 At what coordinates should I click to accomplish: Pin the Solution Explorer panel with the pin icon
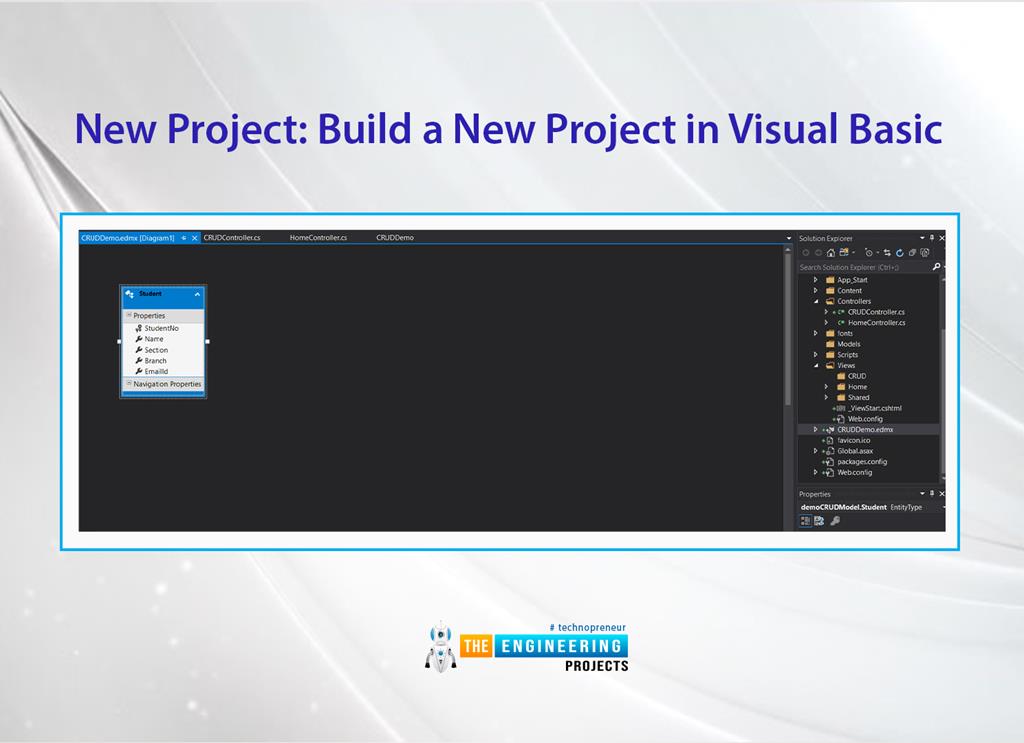(x=932, y=238)
